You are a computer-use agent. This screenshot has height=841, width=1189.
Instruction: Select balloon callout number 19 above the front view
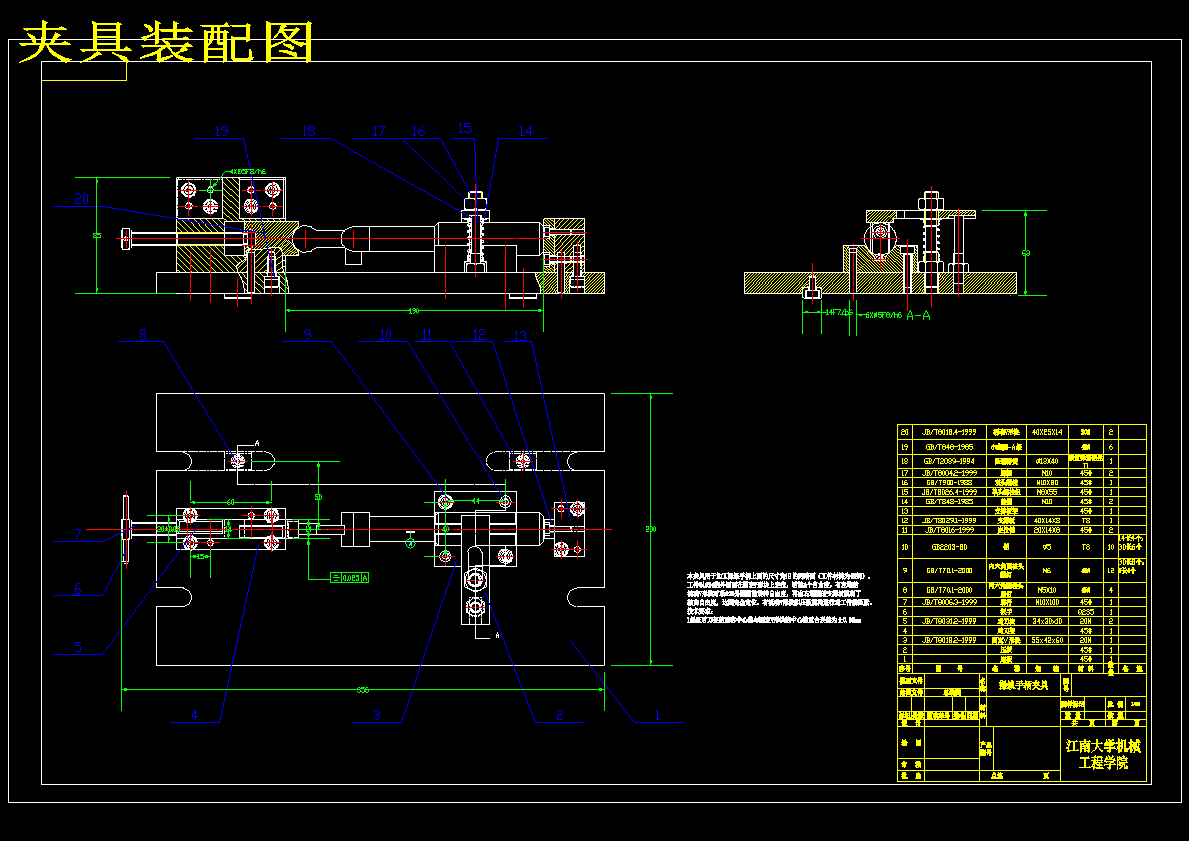pyautogui.click(x=221, y=131)
